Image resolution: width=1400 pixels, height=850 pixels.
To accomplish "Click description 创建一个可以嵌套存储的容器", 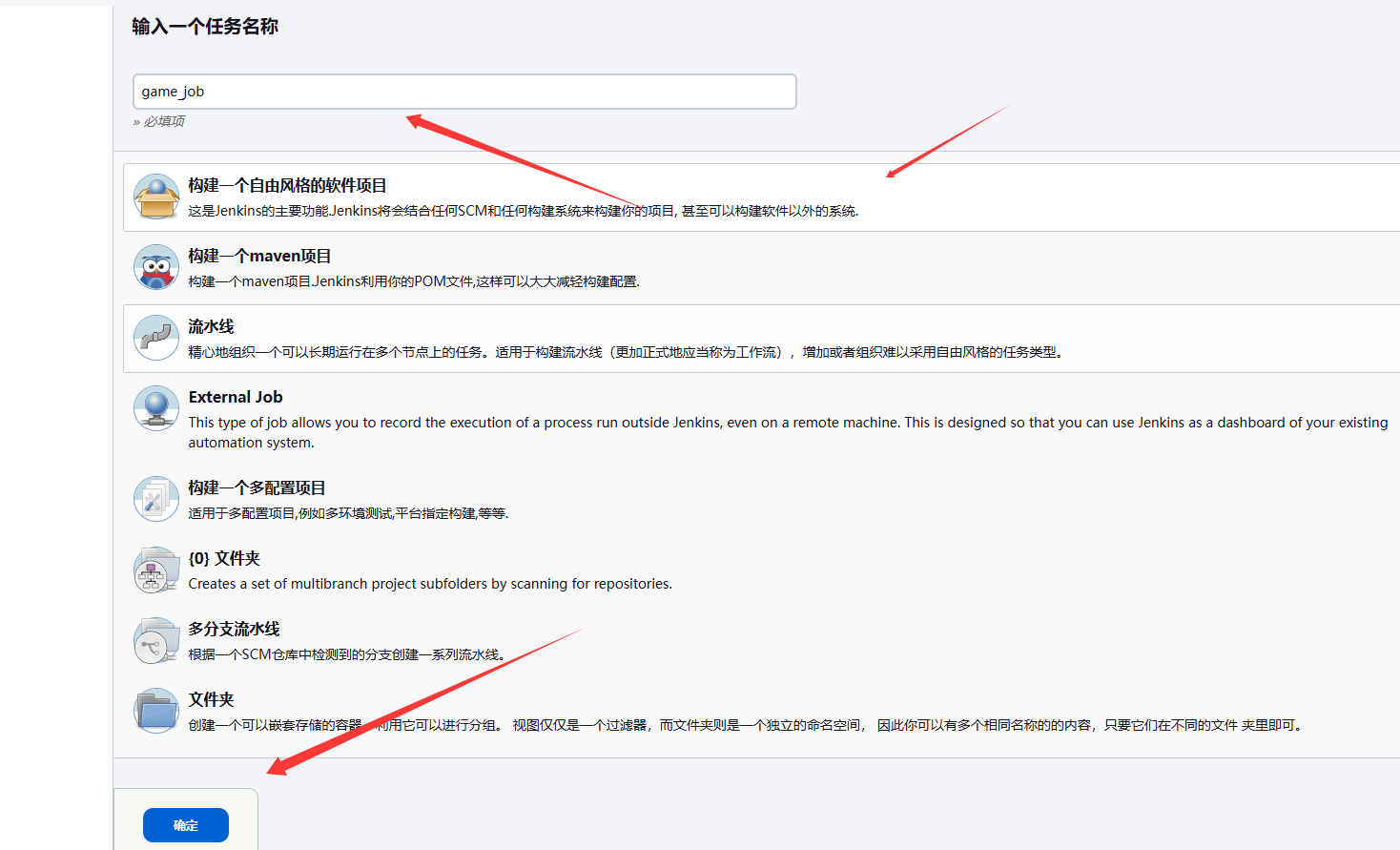I will click(746, 725).
